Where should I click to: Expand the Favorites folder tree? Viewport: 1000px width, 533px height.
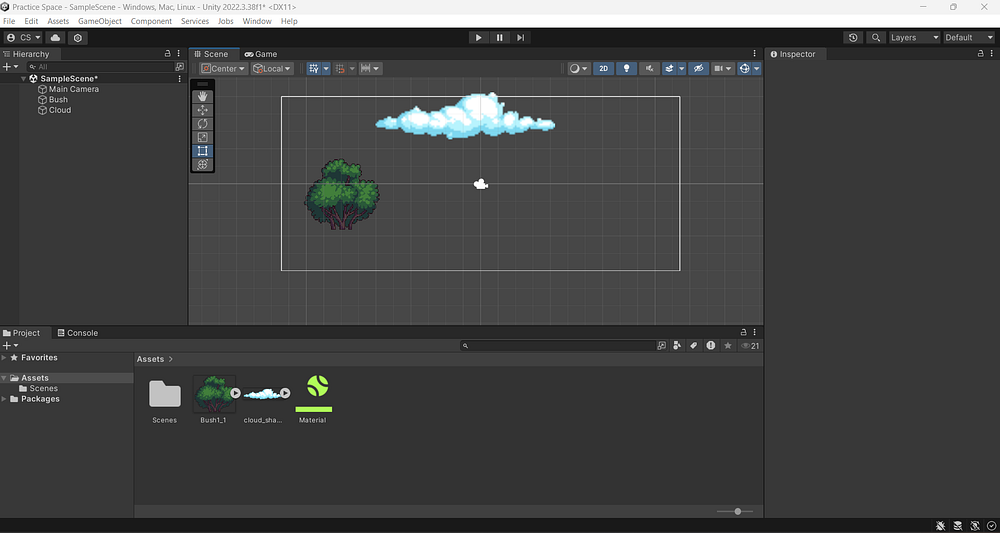[5, 358]
